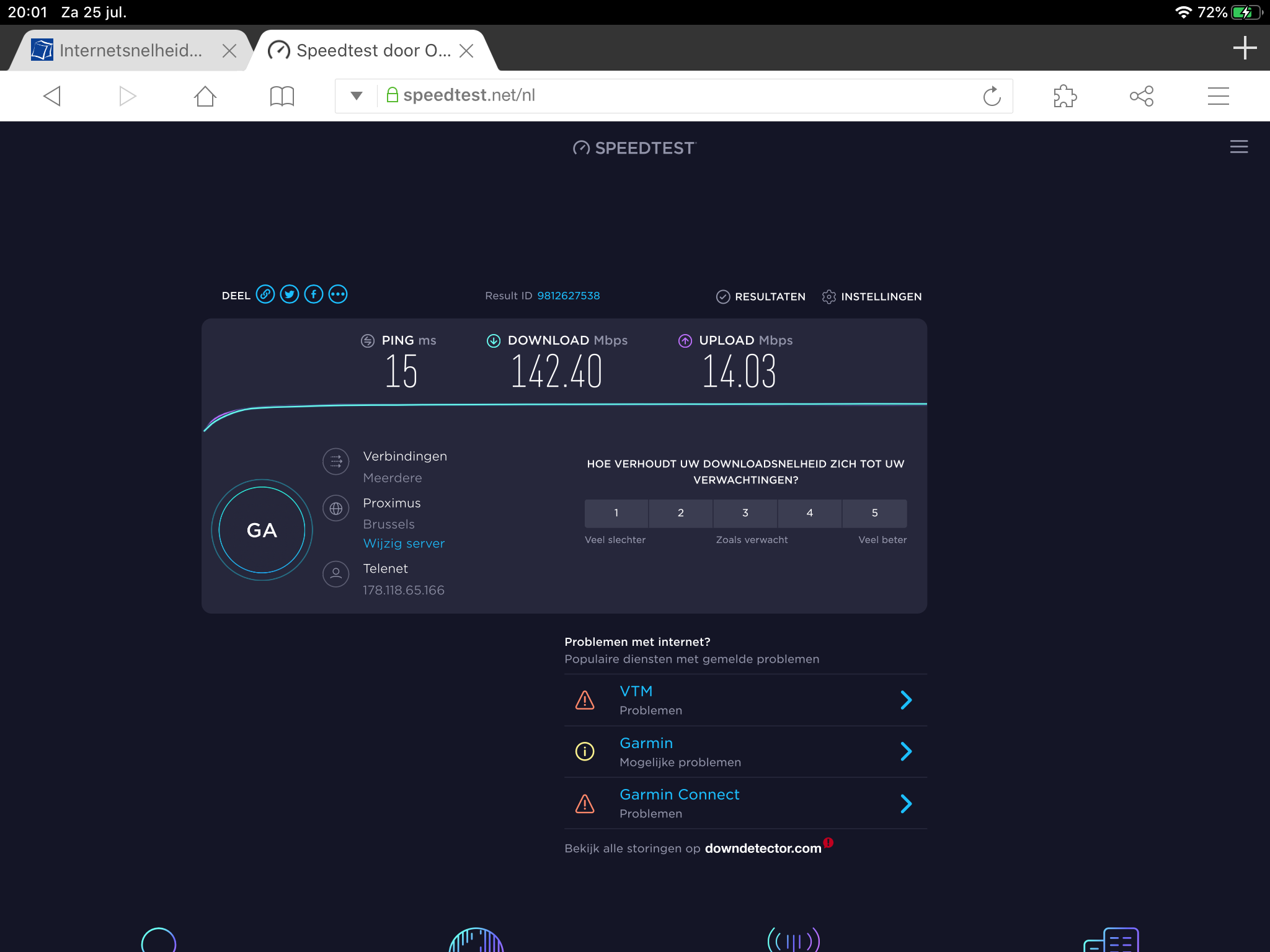Image resolution: width=1270 pixels, height=952 pixels.
Task: Select rating 1 Veel slechter
Action: 616,513
